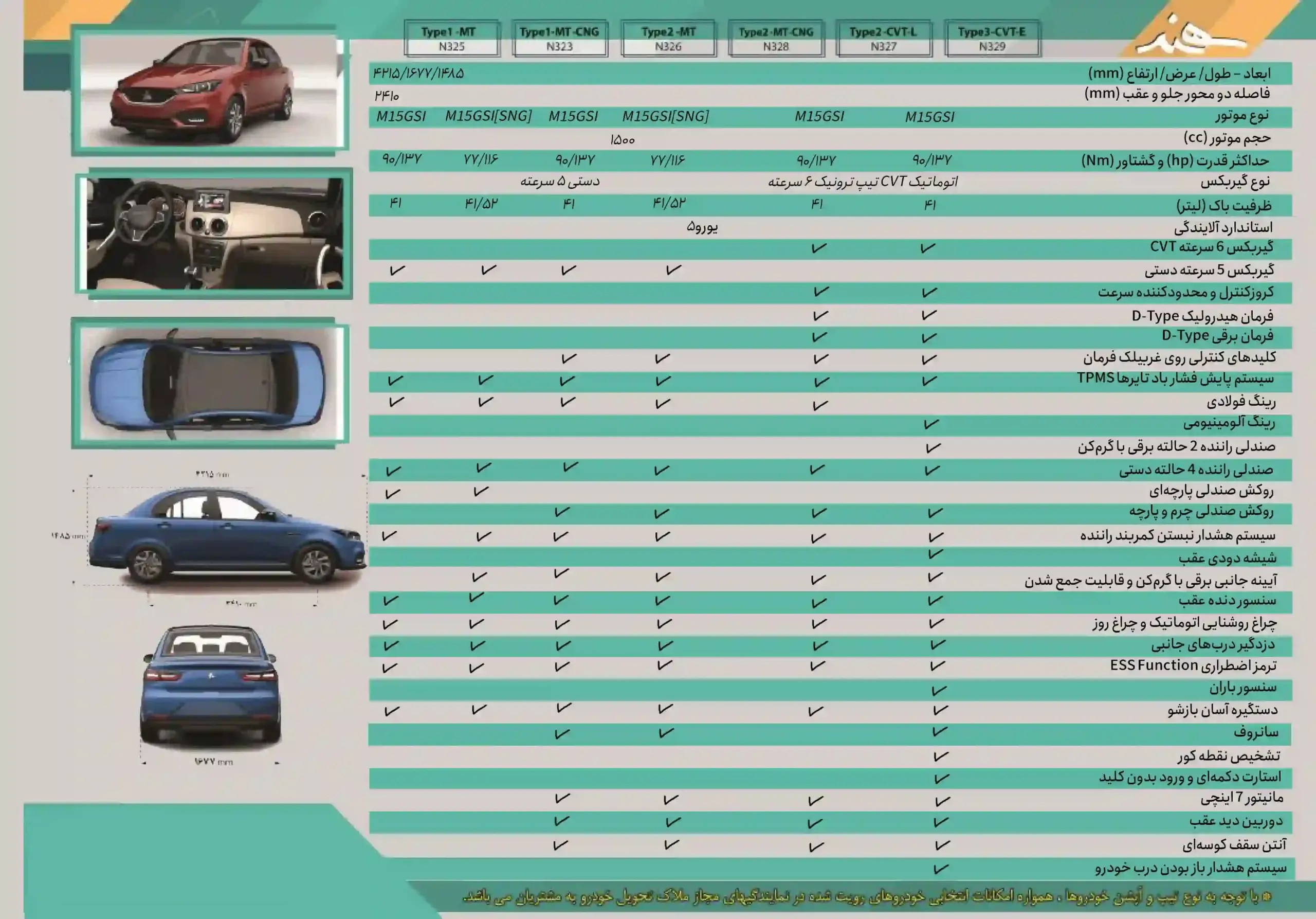This screenshot has width=1316, height=919.
Task: Click the checkmark in the blind spot detection row
Action: [941, 756]
